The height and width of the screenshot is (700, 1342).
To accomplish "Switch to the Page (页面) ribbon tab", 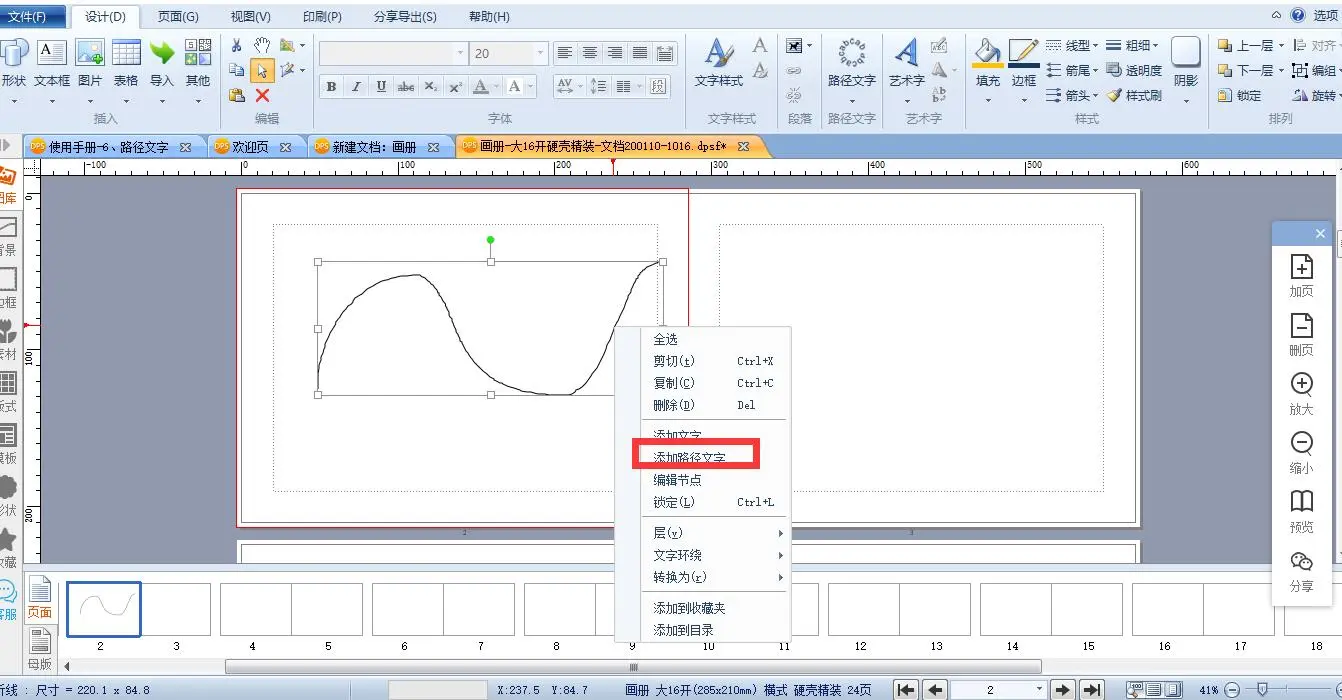I will pyautogui.click(x=178, y=17).
